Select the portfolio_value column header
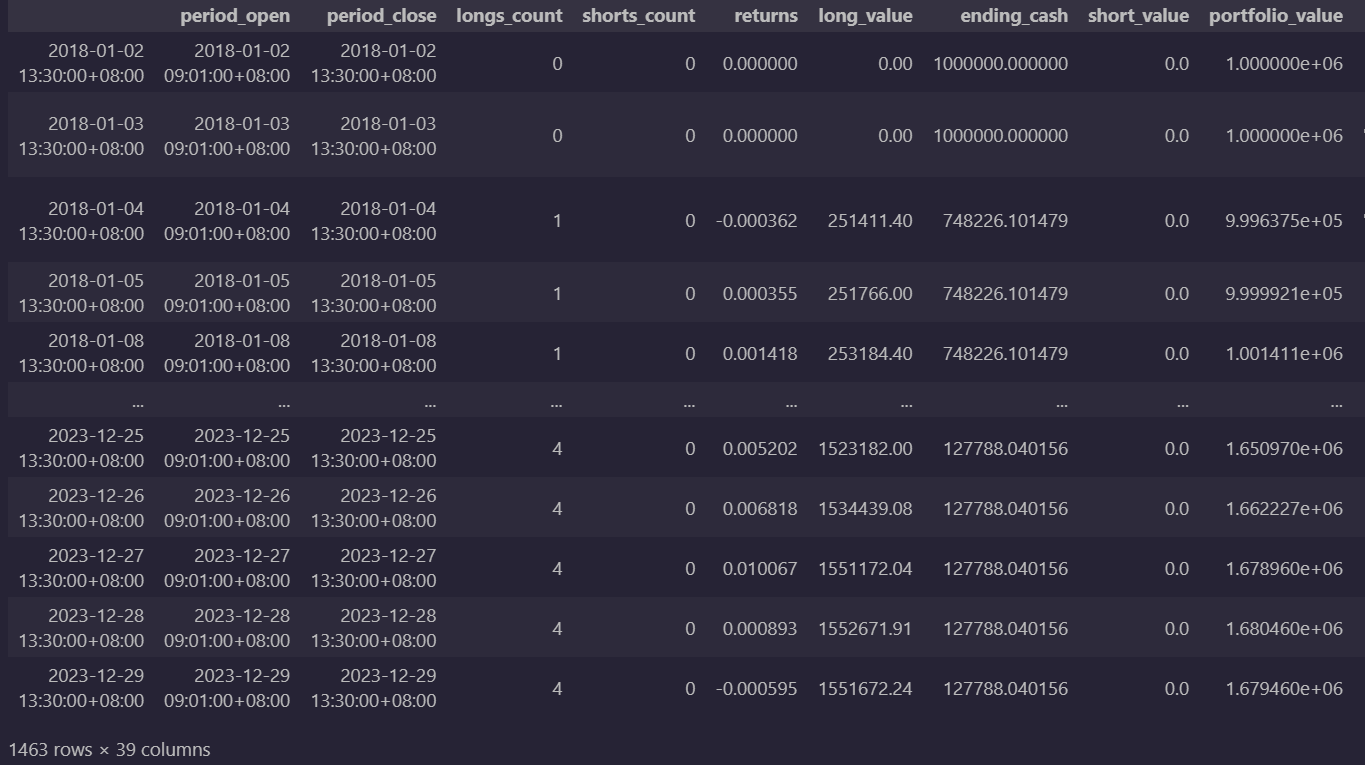The width and height of the screenshot is (1365, 765). tap(1275, 16)
